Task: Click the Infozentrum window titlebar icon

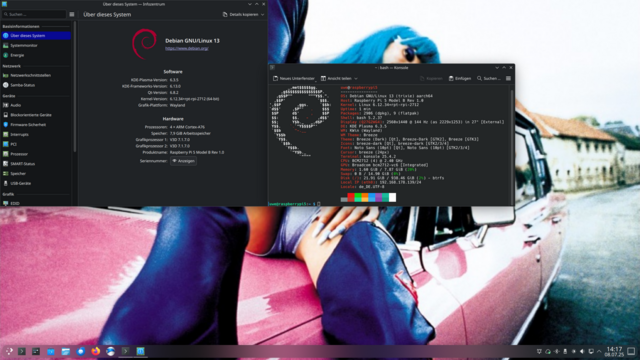Action: [4, 4]
